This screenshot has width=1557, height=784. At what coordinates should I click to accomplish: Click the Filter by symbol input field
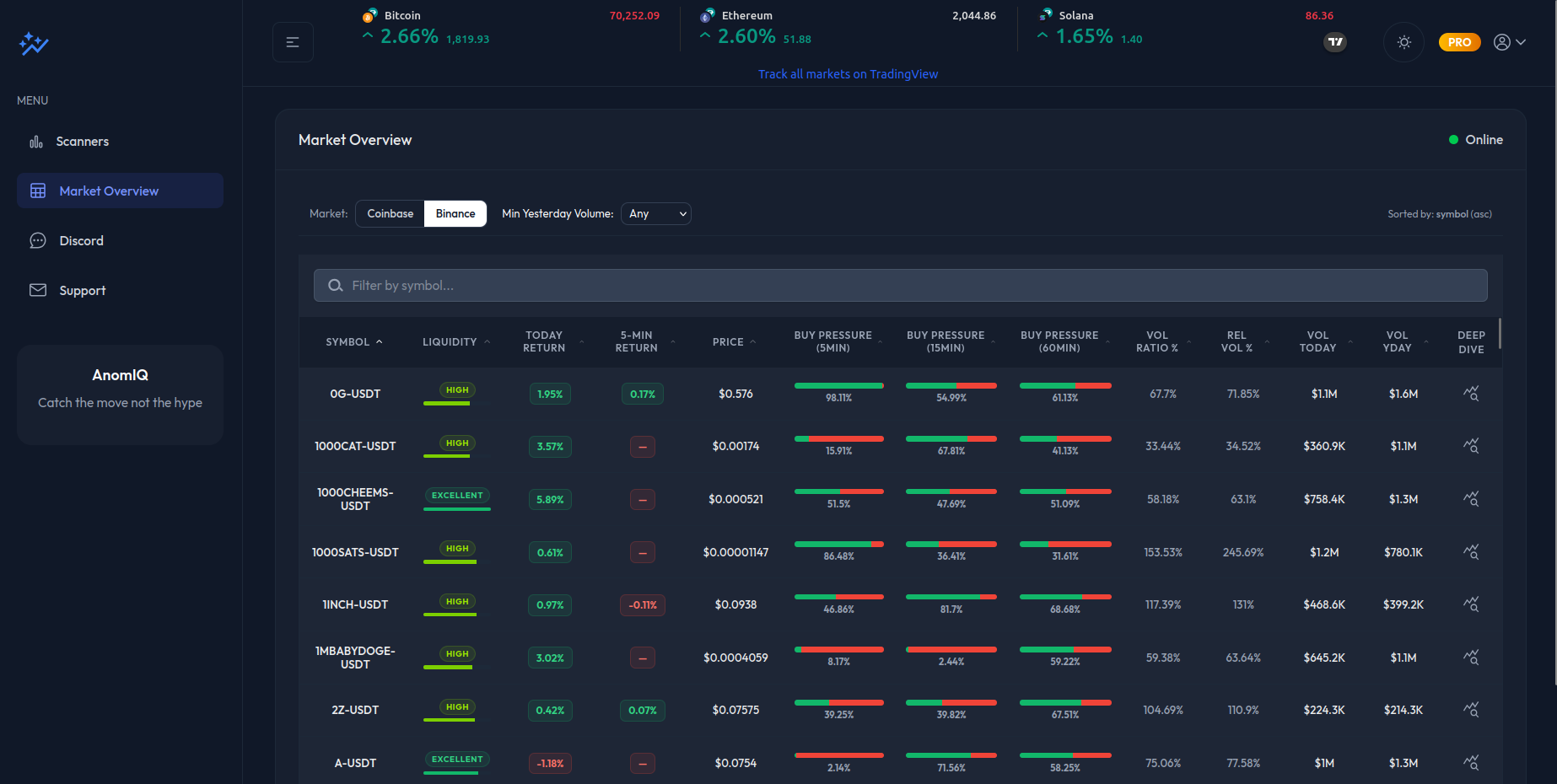[x=759, y=285]
